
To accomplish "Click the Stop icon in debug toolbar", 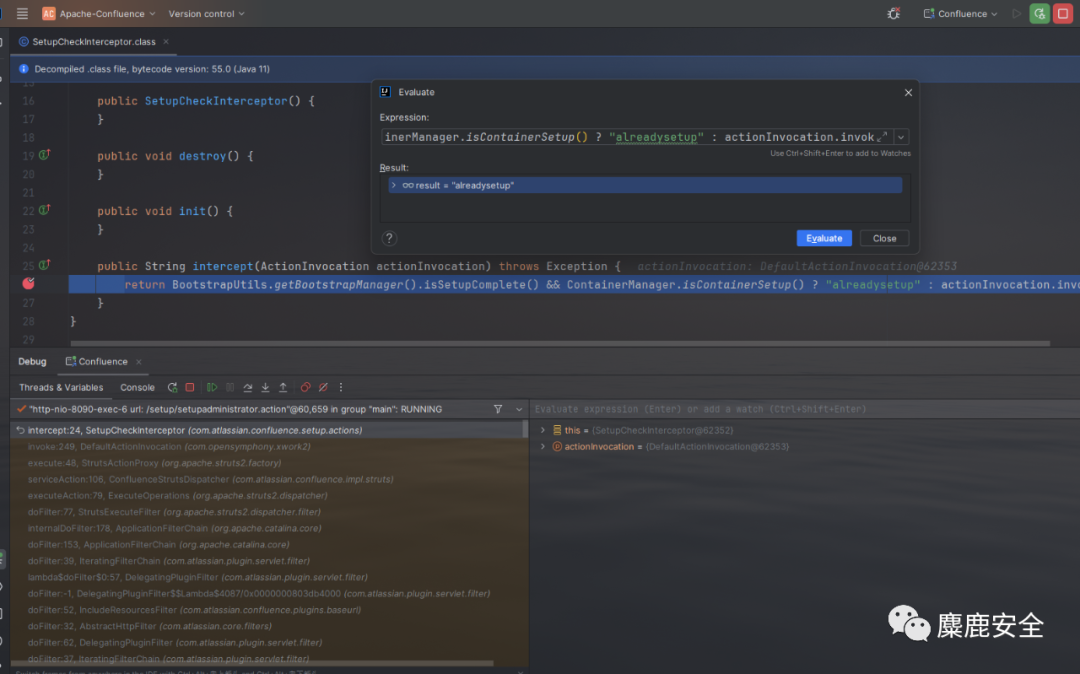I will (190, 388).
